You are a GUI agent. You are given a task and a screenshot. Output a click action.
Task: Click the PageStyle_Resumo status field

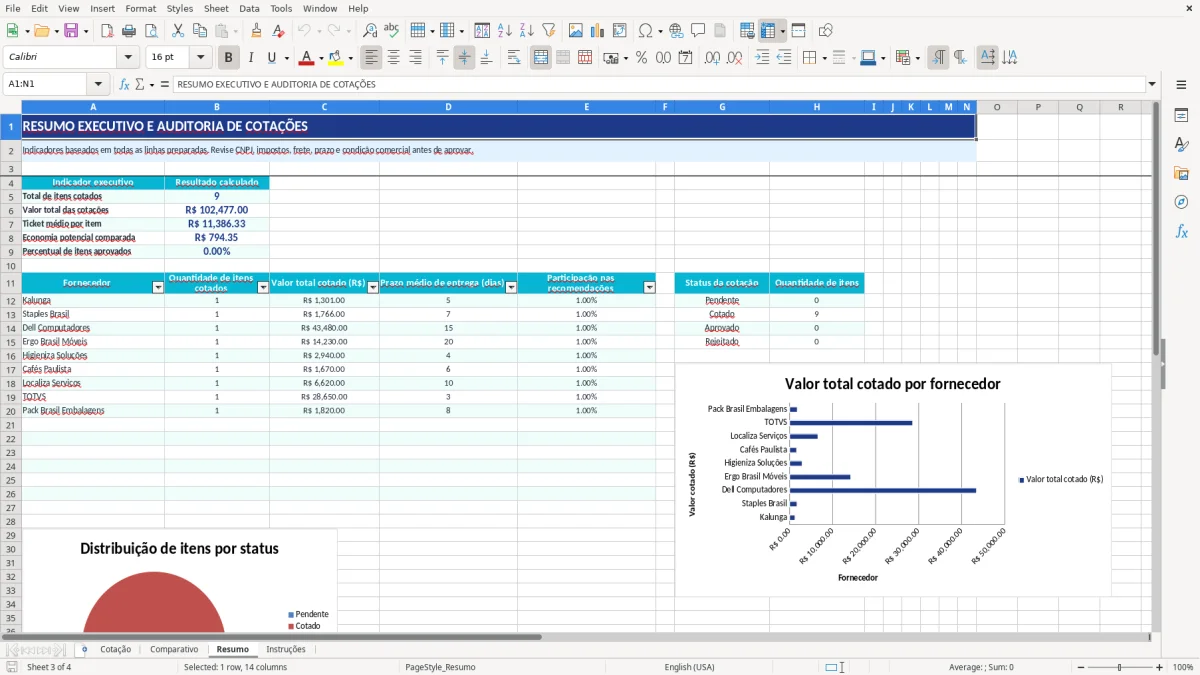point(440,667)
